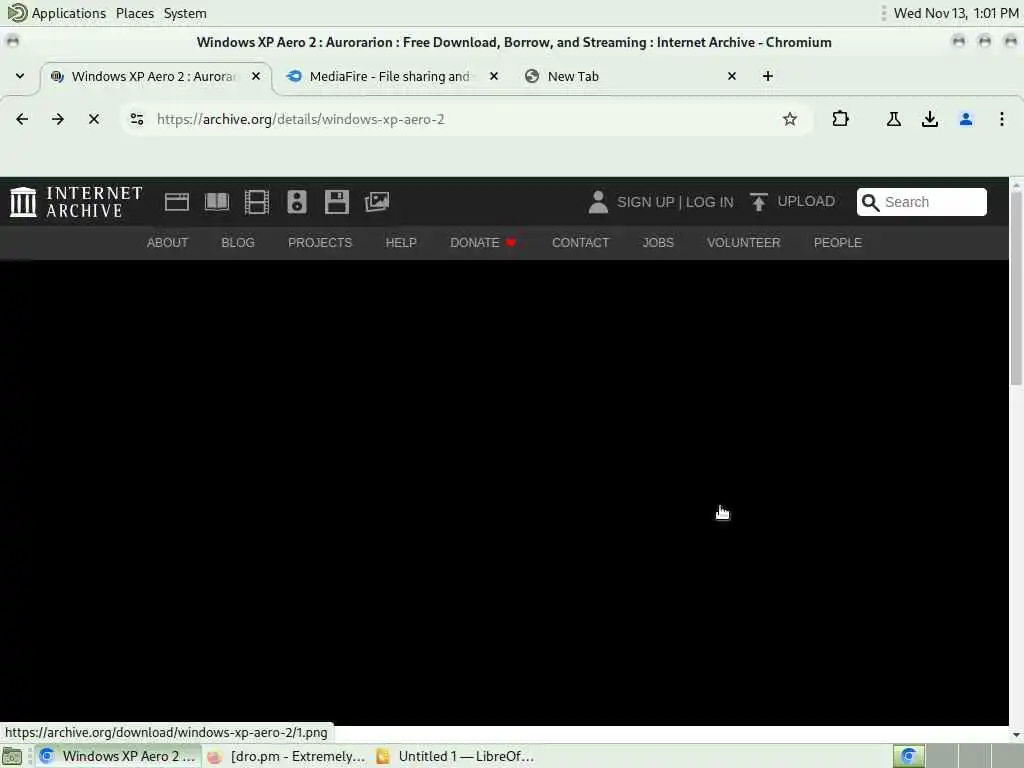The image size is (1024, 768).
Task: Click the address bar URL
Action: coord(300,119)
